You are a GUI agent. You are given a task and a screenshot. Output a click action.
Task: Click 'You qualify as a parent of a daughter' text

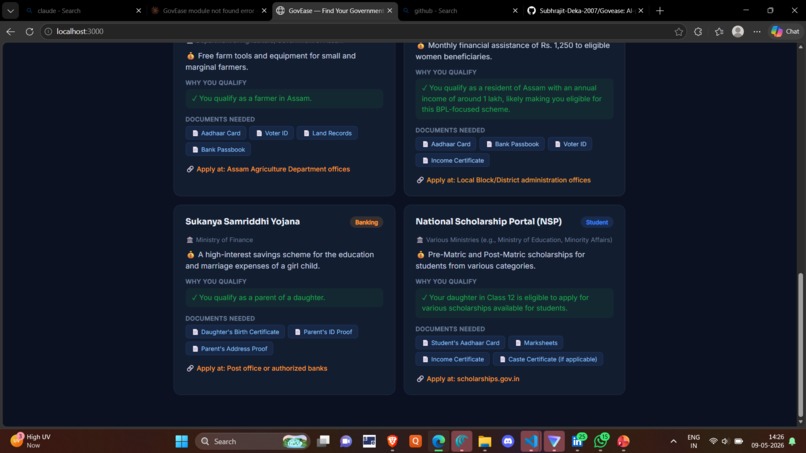click(262, 298)
